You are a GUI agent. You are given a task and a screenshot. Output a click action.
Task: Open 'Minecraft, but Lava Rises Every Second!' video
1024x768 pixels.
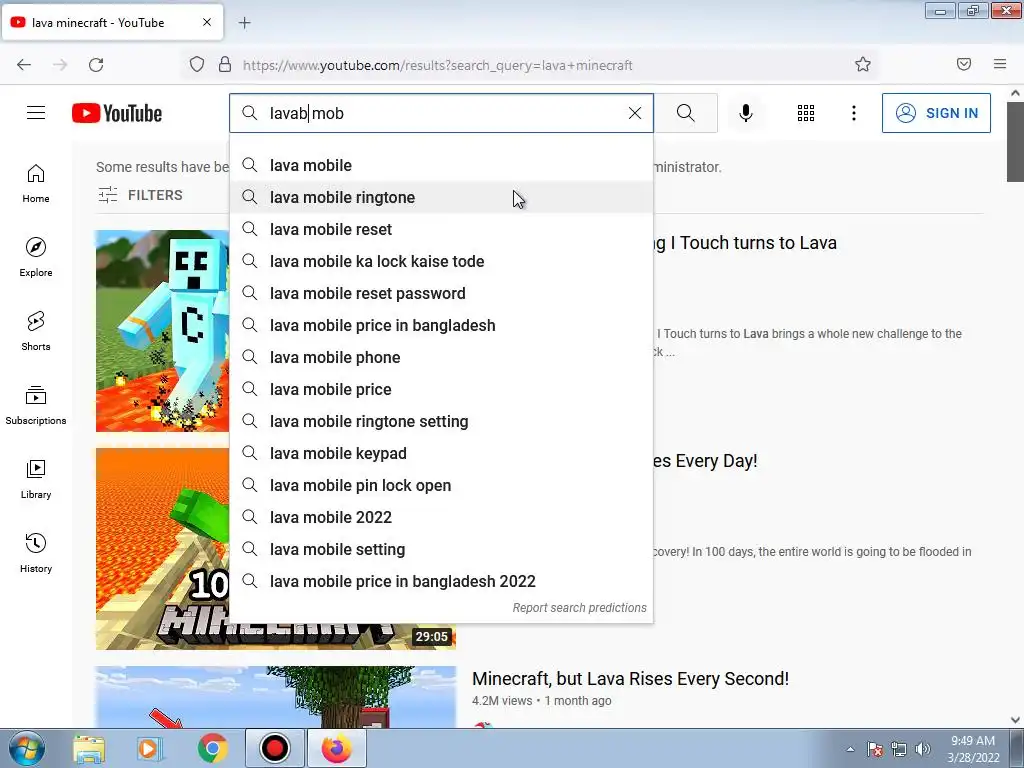[630, 679]
